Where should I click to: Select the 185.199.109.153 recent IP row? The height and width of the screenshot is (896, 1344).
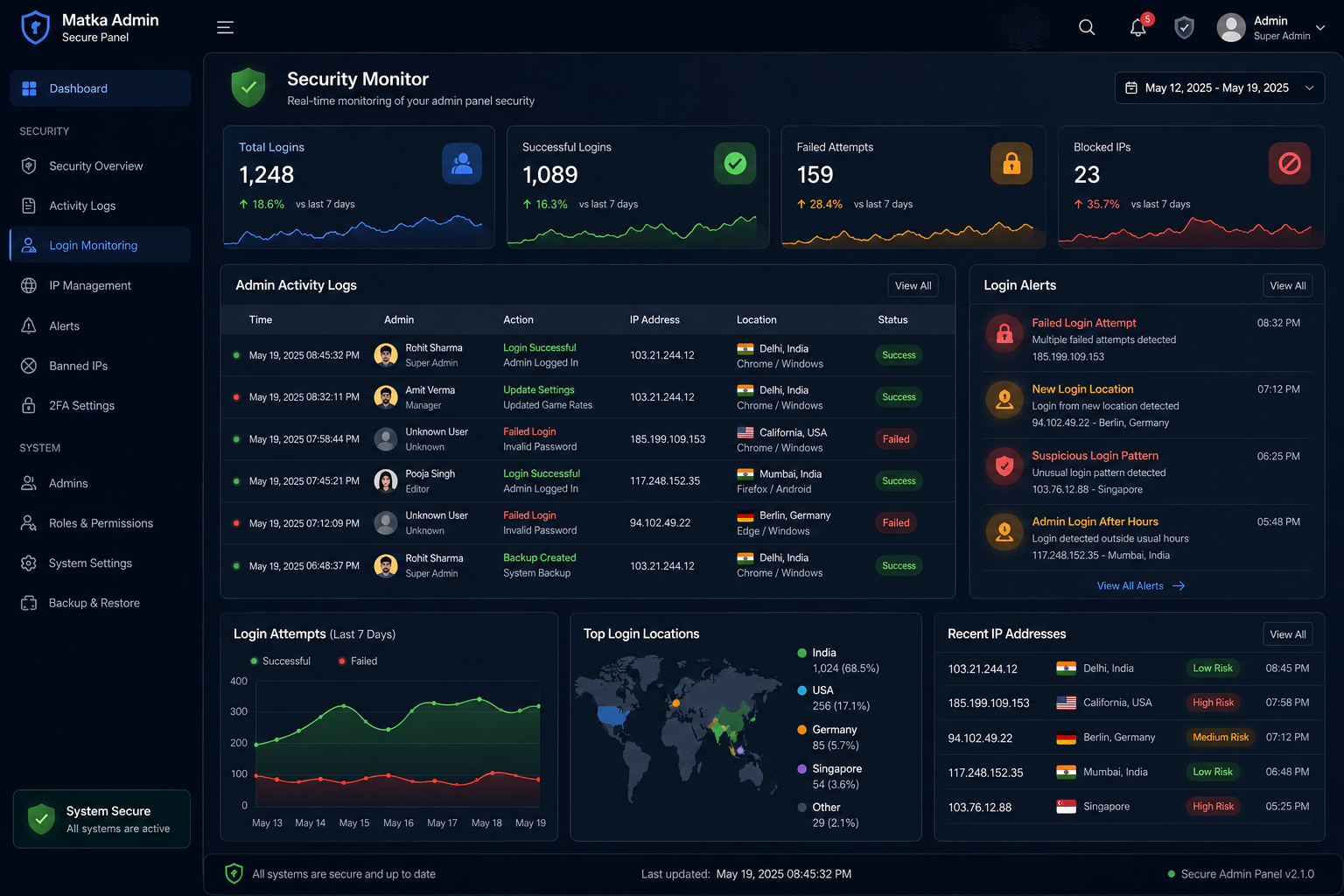[x=1129, y=703]
